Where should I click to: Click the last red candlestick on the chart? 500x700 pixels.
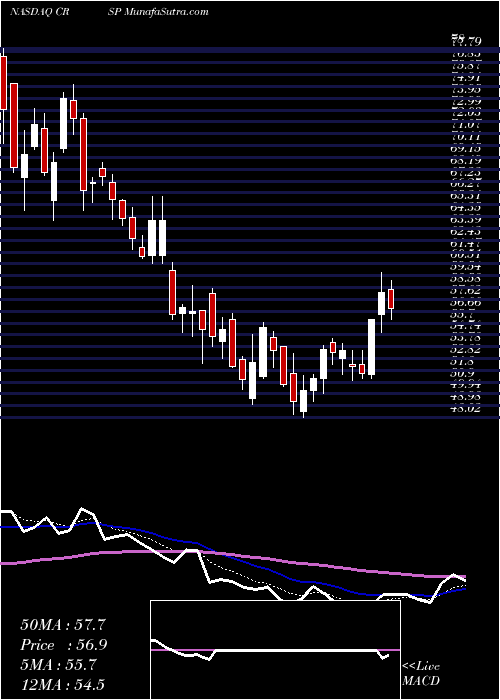point(391,299)
